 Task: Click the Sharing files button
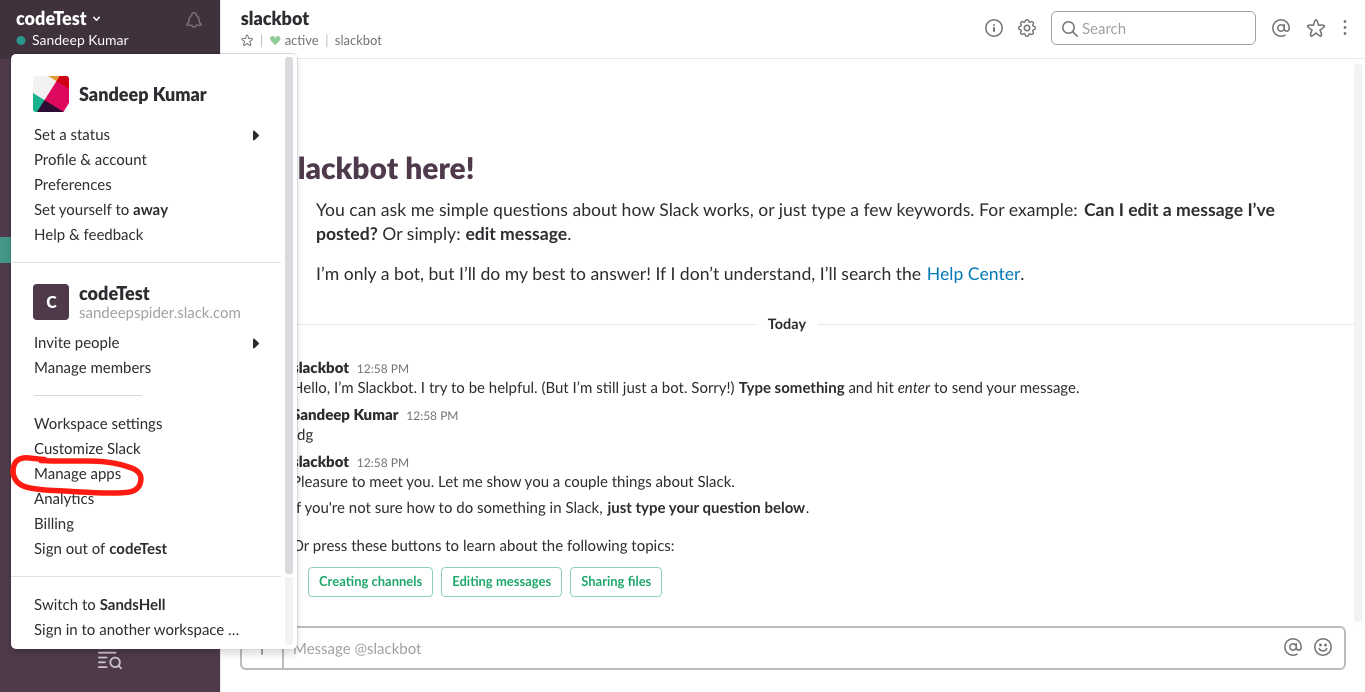[616, 581]
